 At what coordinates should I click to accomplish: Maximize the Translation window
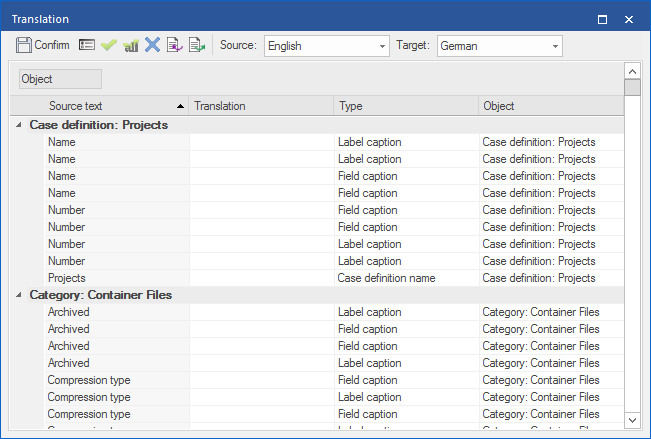[602, 20]
